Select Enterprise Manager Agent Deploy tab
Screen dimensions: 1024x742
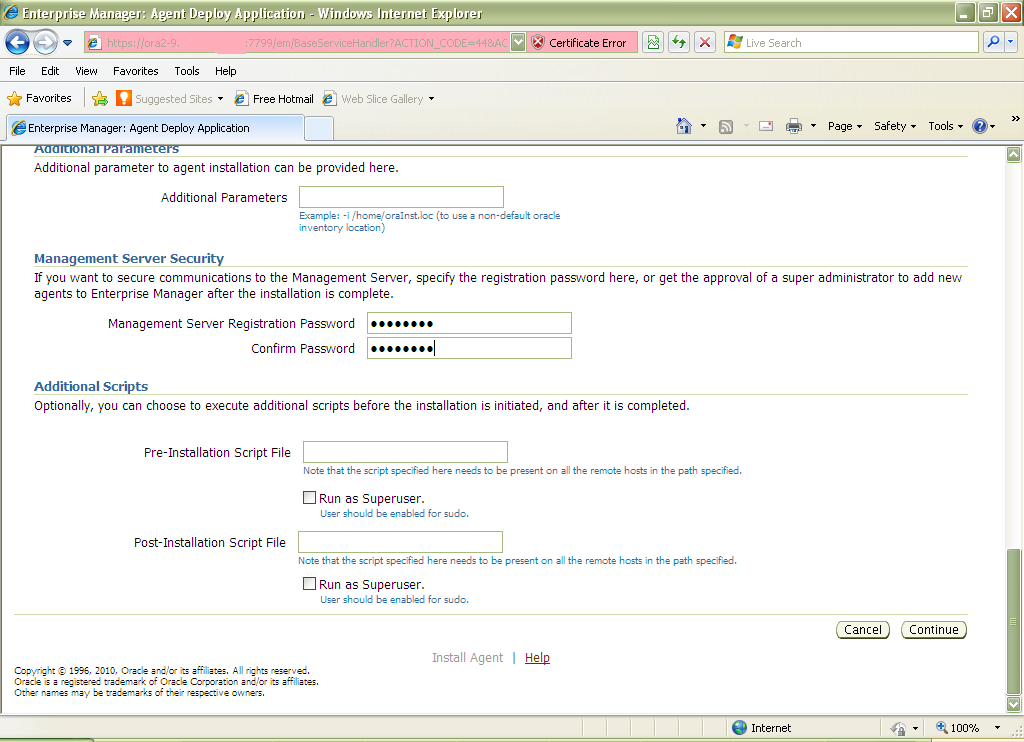(155, 127)
